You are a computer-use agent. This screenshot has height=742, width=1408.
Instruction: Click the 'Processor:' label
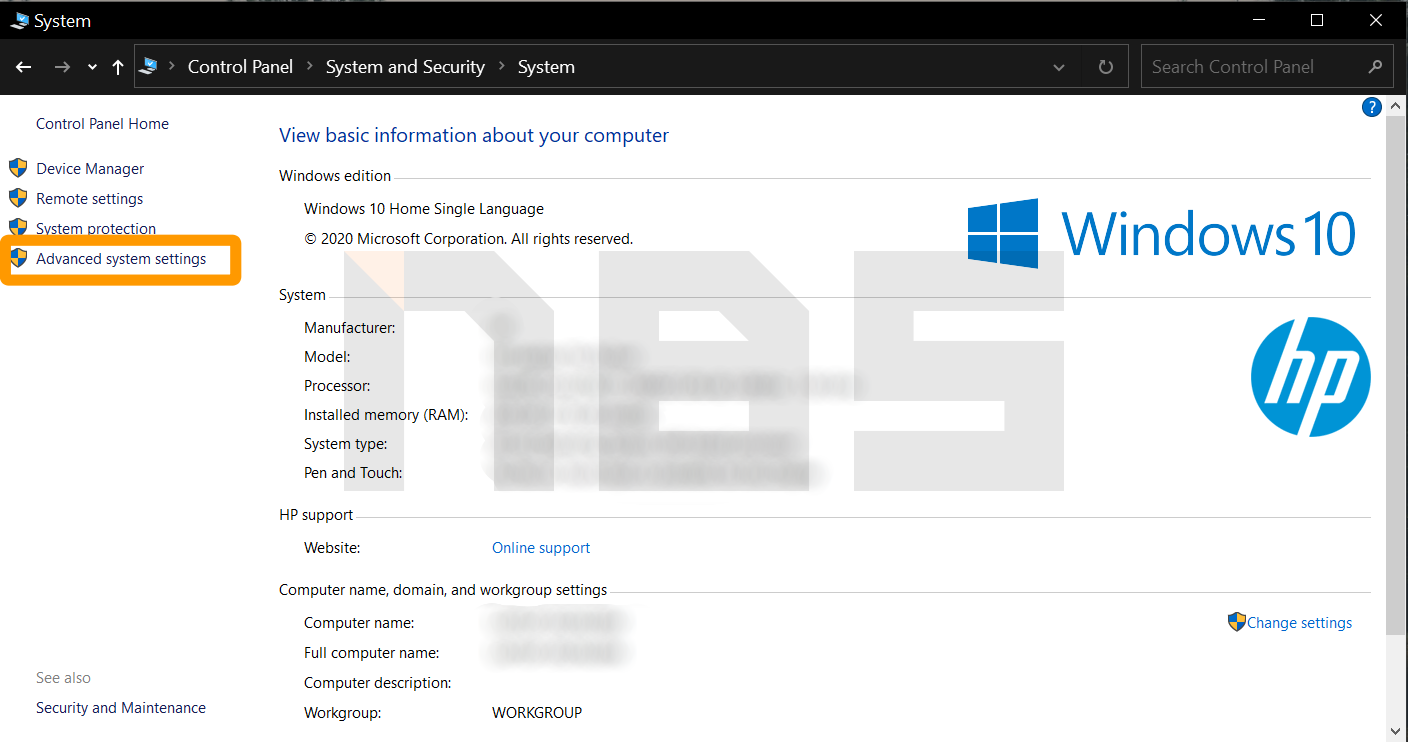pyautogui.click(x=337, y=386)
